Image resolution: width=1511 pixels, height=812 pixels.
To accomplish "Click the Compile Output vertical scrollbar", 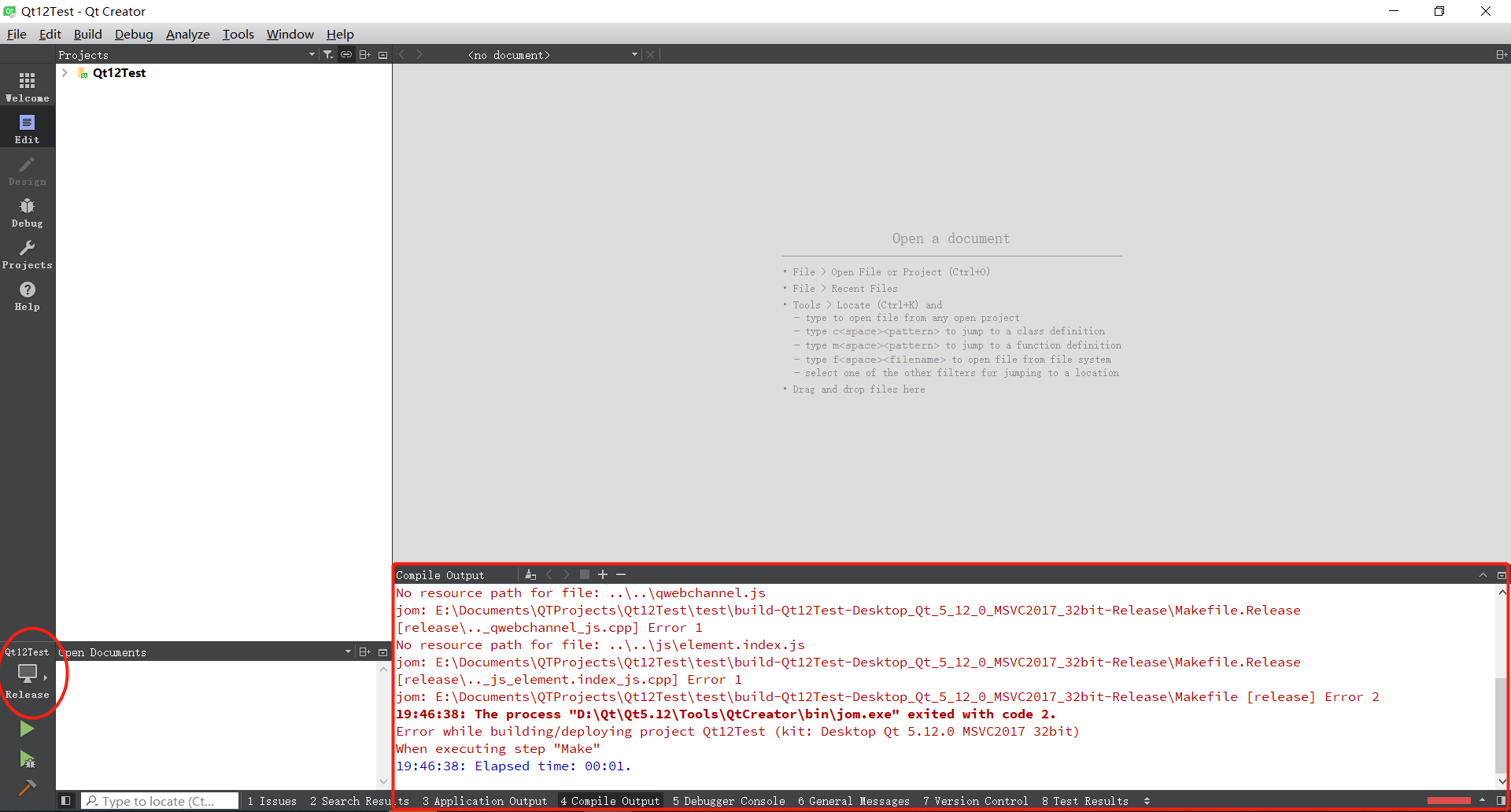I will coord(1502,724).
